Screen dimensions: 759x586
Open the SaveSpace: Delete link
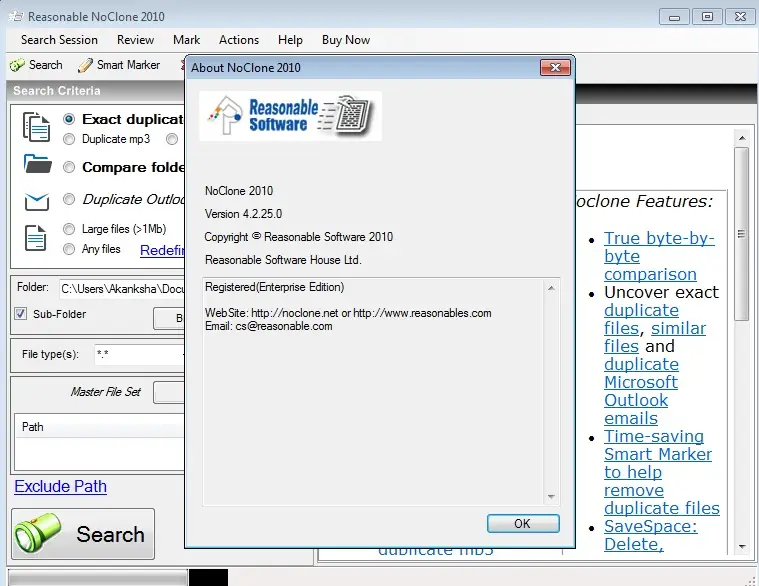coord(651,535)
